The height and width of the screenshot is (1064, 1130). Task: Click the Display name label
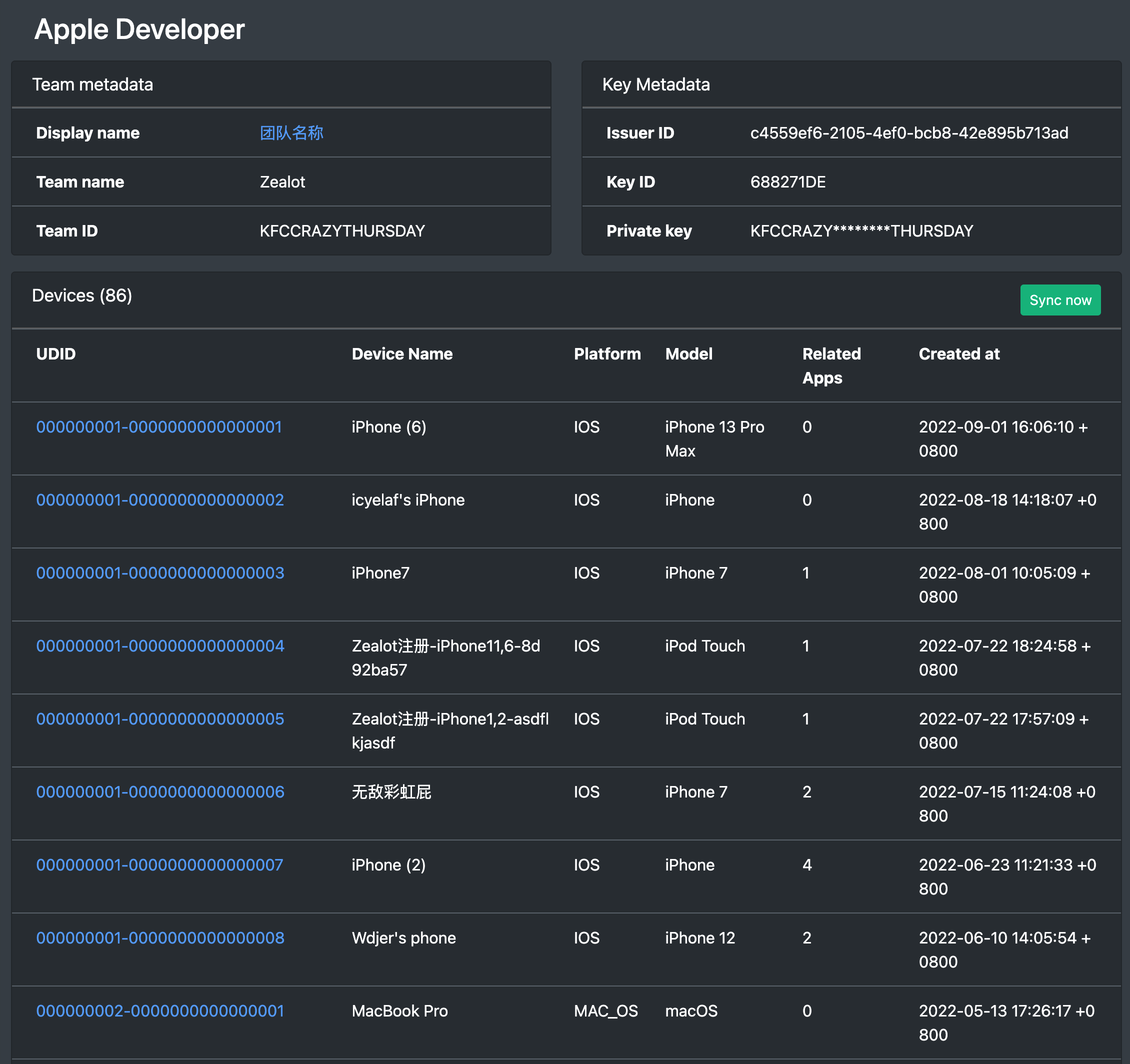pyautogui.click(x=87, y=133)
